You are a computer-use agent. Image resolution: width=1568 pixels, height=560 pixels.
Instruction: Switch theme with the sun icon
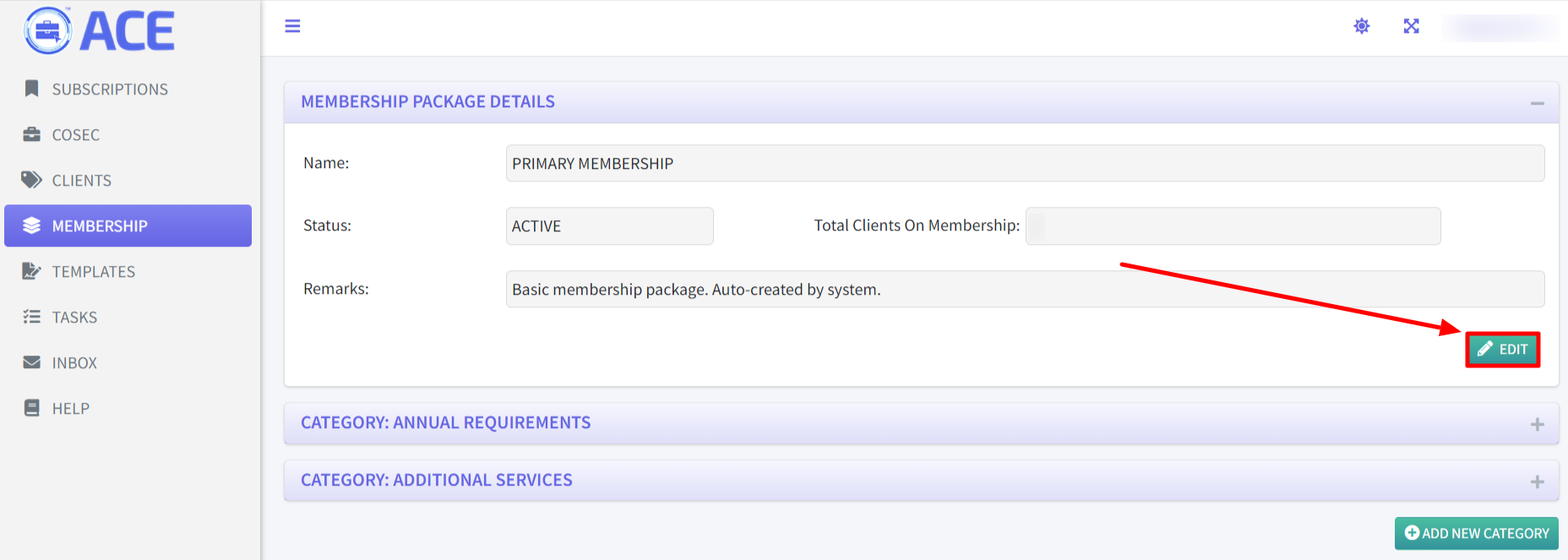click(1361, 26)
